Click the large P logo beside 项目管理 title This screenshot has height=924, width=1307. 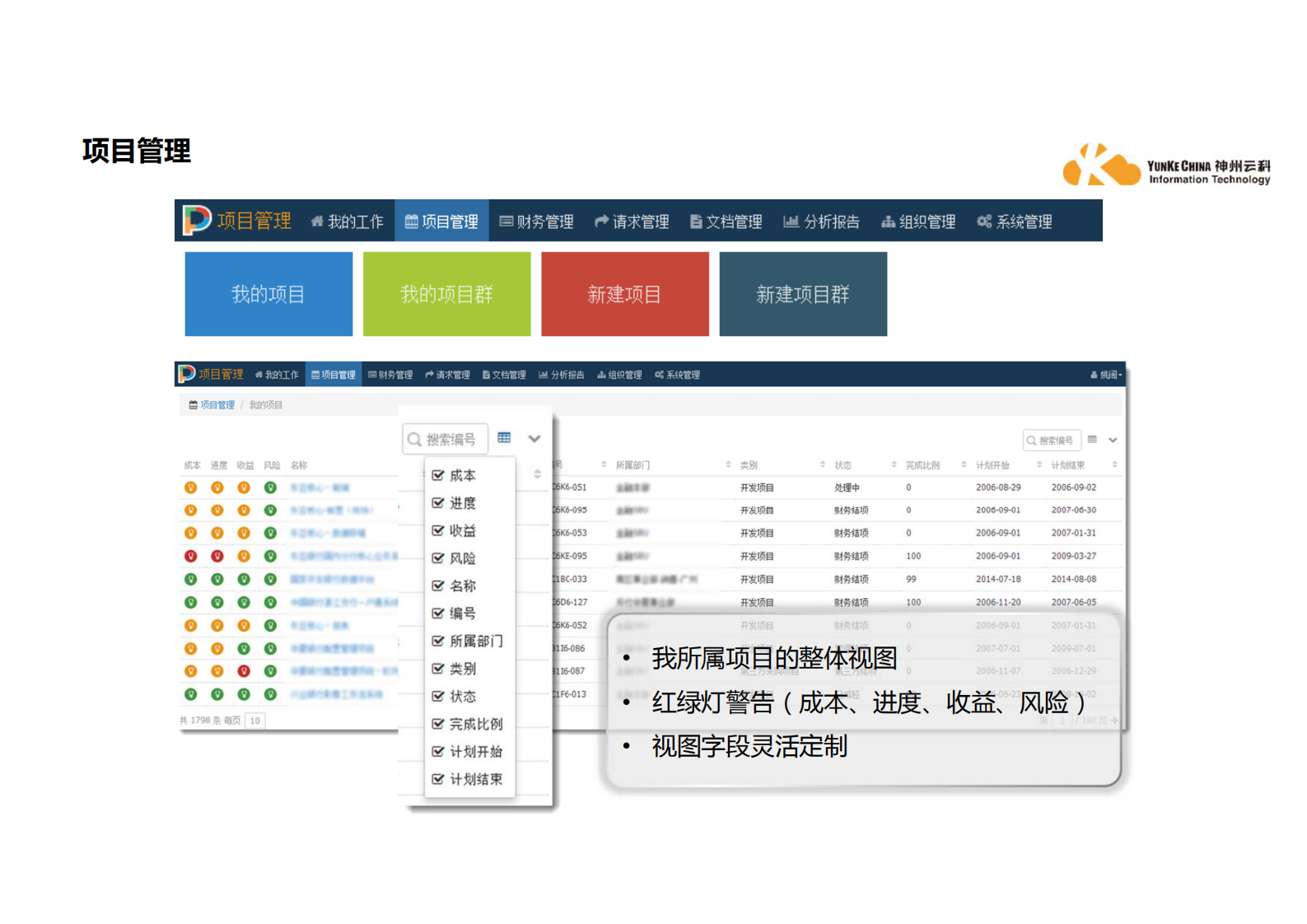coord(197,220)
